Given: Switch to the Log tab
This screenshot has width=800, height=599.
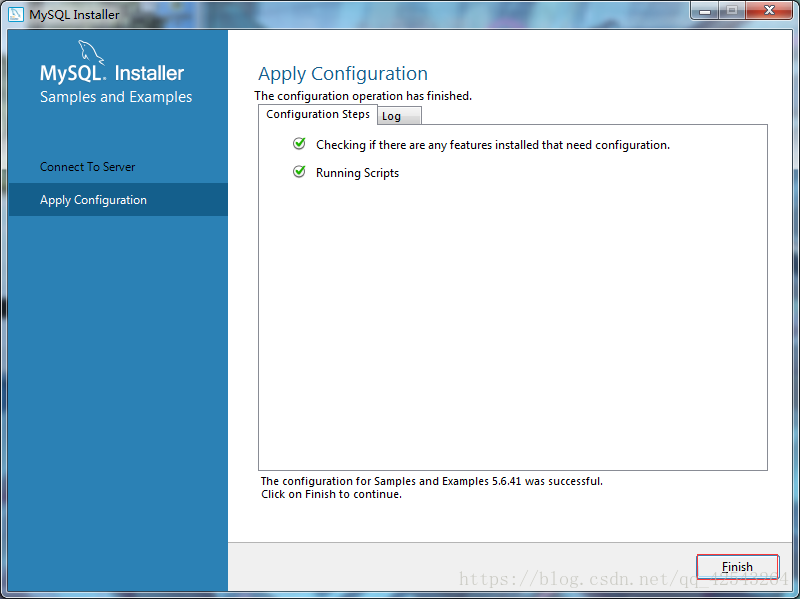Looking at the screenshot, I should (399, 116).
